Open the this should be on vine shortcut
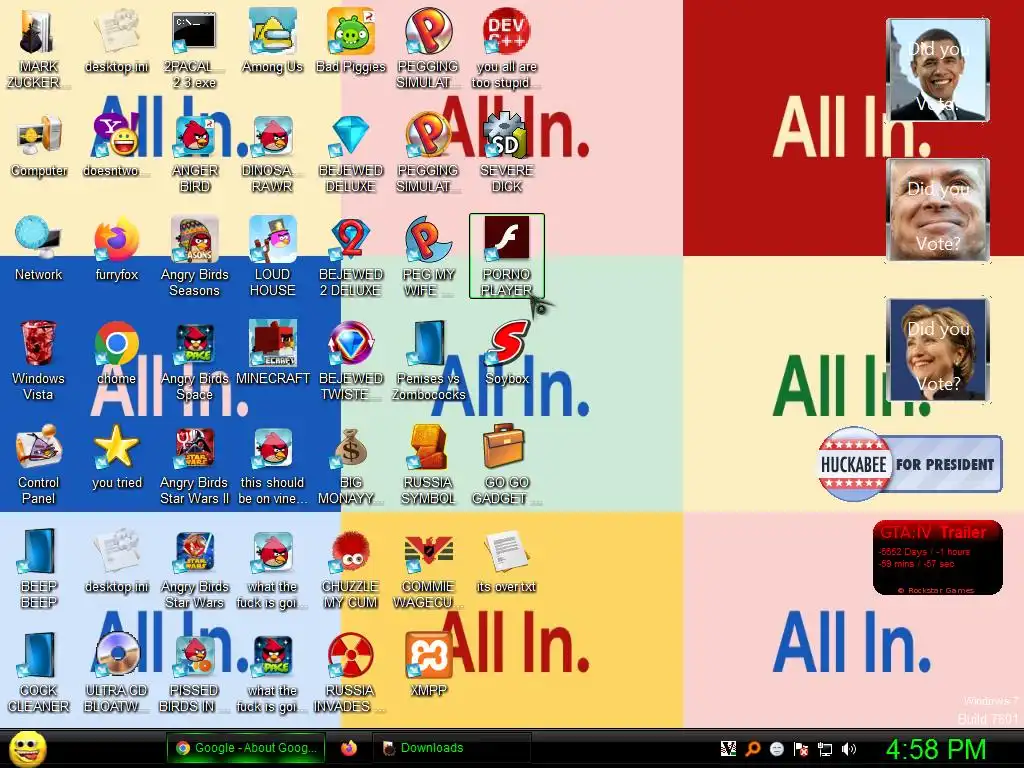This screenshot has width=1024, height=768. pyautogui.click(x=272, y=464)
